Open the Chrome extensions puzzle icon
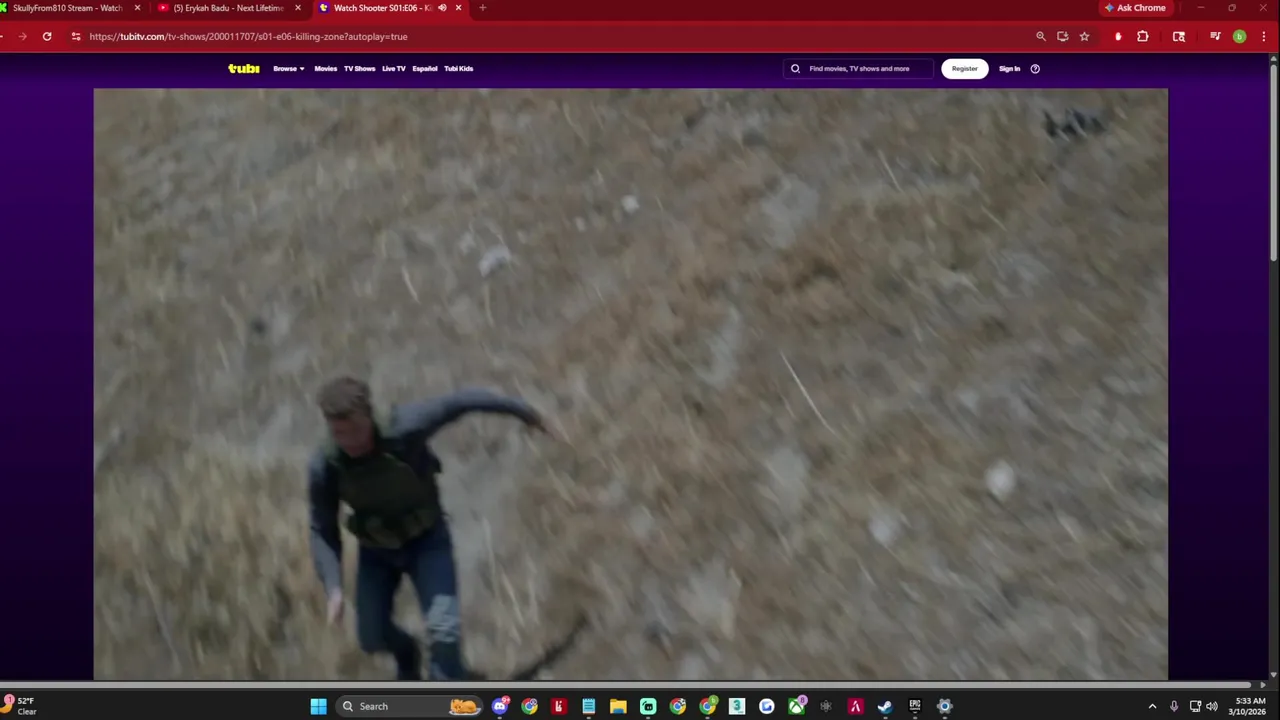The width and height of the screenshot is (1280, 720). (1143, 36)
